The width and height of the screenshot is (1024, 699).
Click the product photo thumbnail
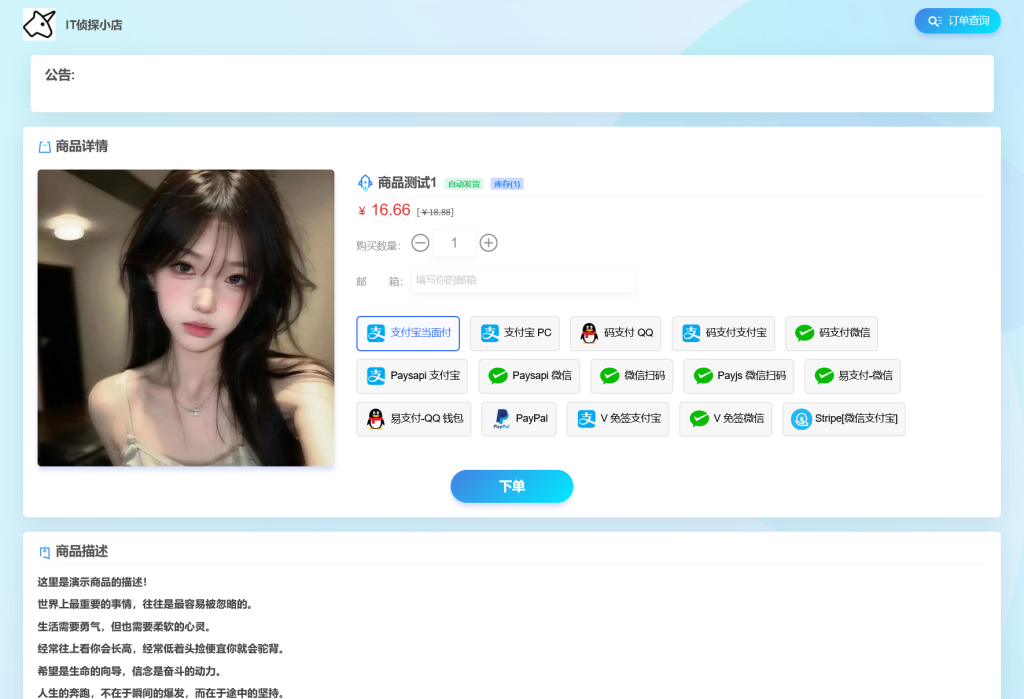[x=186, y=318]
